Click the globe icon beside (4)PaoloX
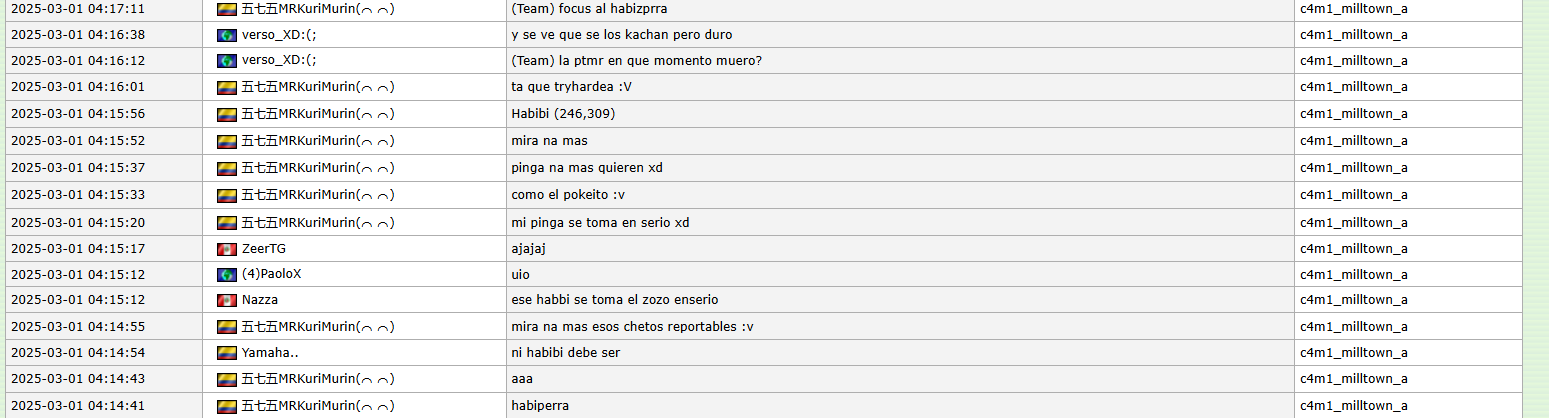Viewport: 1549px width, 418px height. (x=227, y=274)
